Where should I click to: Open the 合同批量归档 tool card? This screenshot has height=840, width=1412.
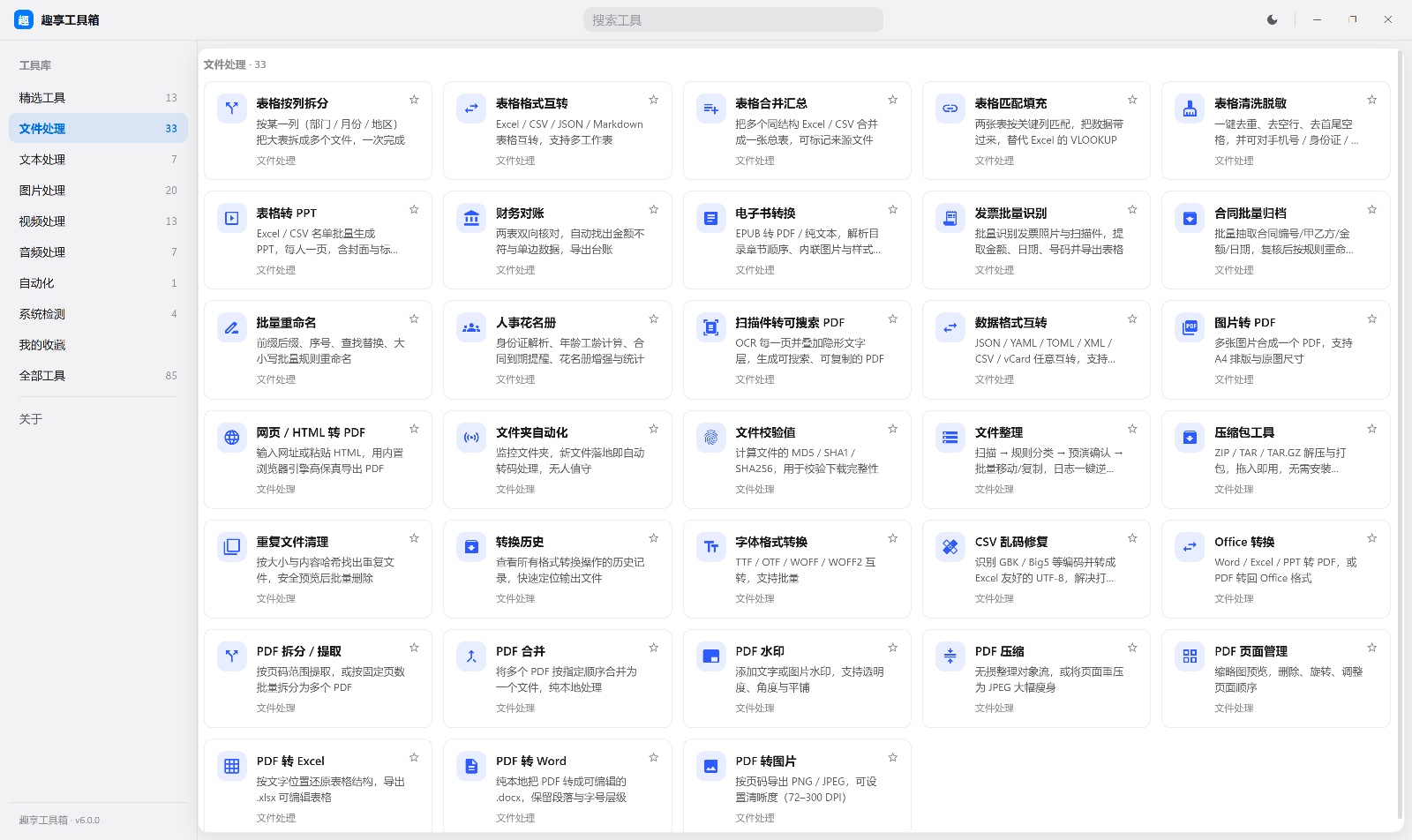[1275, 240]
